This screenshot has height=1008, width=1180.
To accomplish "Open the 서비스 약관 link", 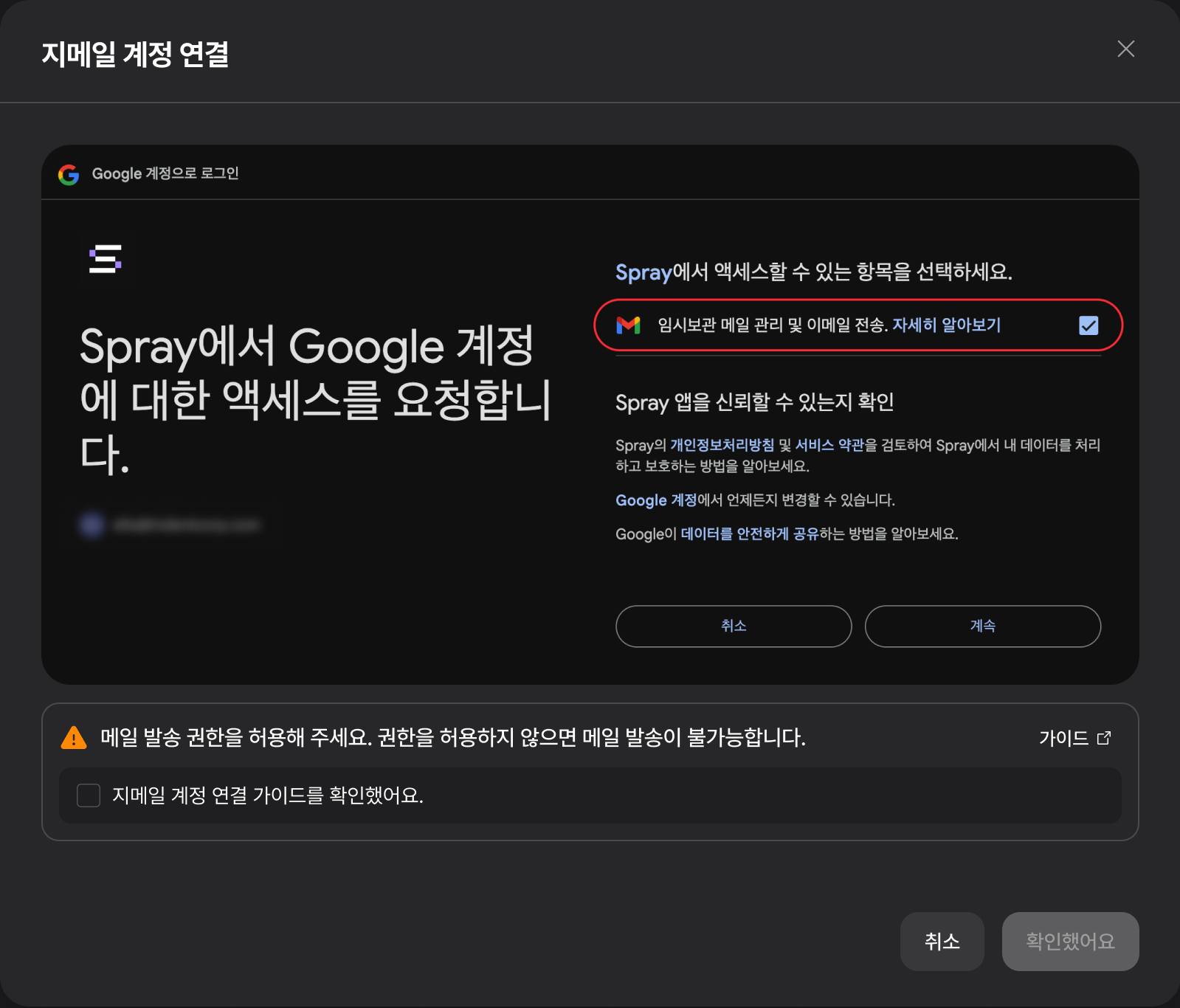I will point(829,445).
